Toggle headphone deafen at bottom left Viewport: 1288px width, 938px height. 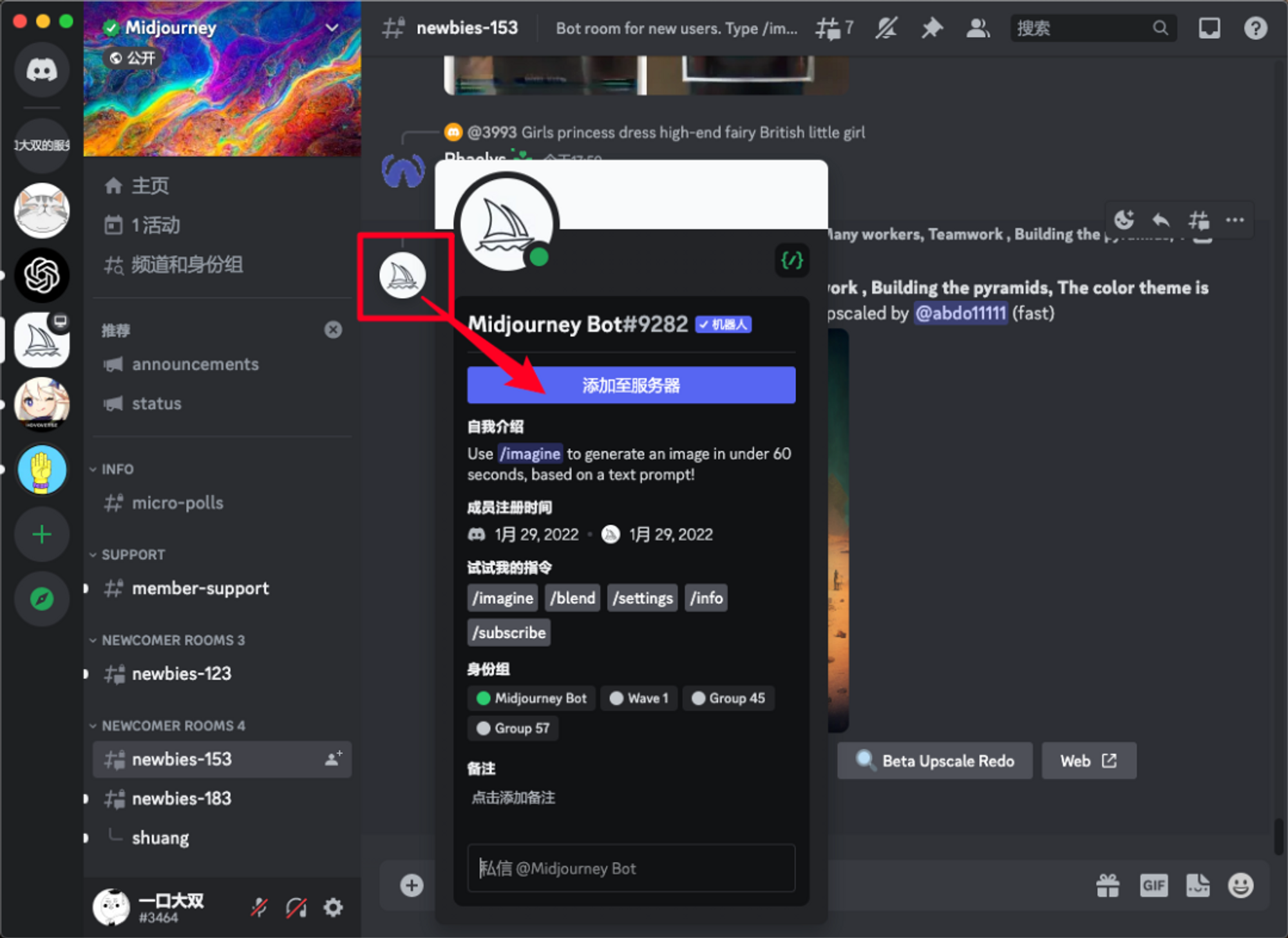pos(296,908)
